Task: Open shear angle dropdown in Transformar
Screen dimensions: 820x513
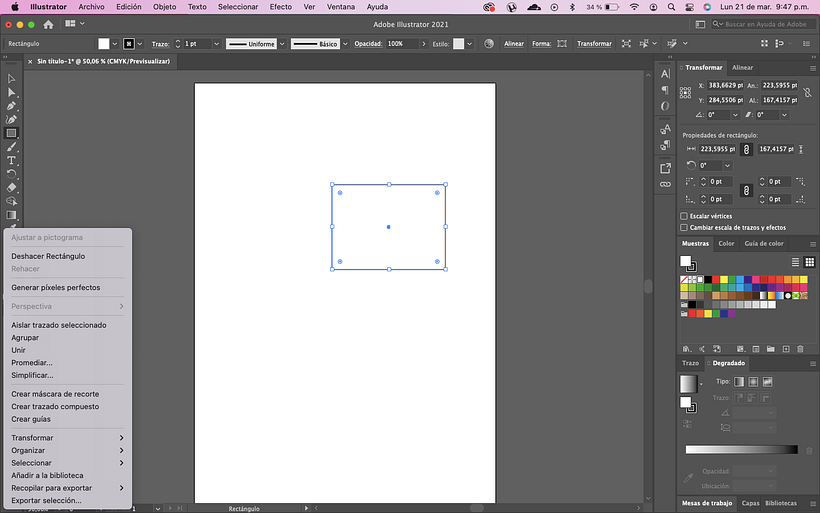Action: 784,115
